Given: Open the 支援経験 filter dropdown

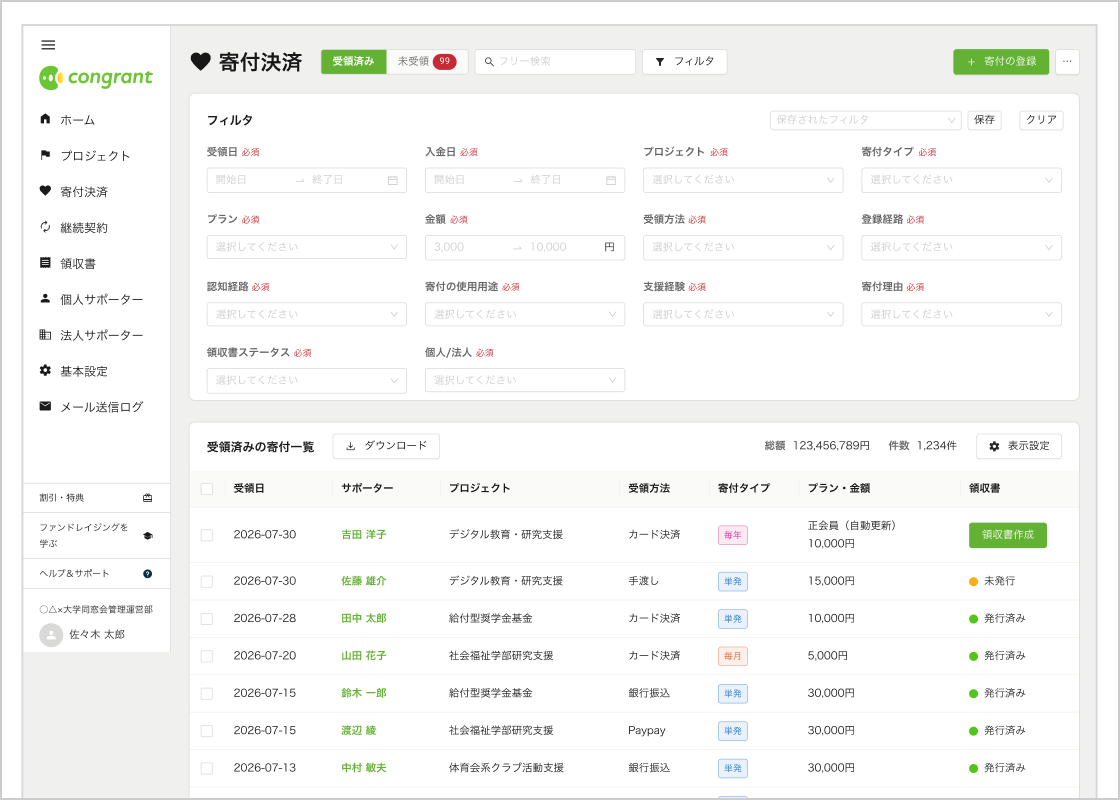Looking at the screenshot, I should (743, 314).
